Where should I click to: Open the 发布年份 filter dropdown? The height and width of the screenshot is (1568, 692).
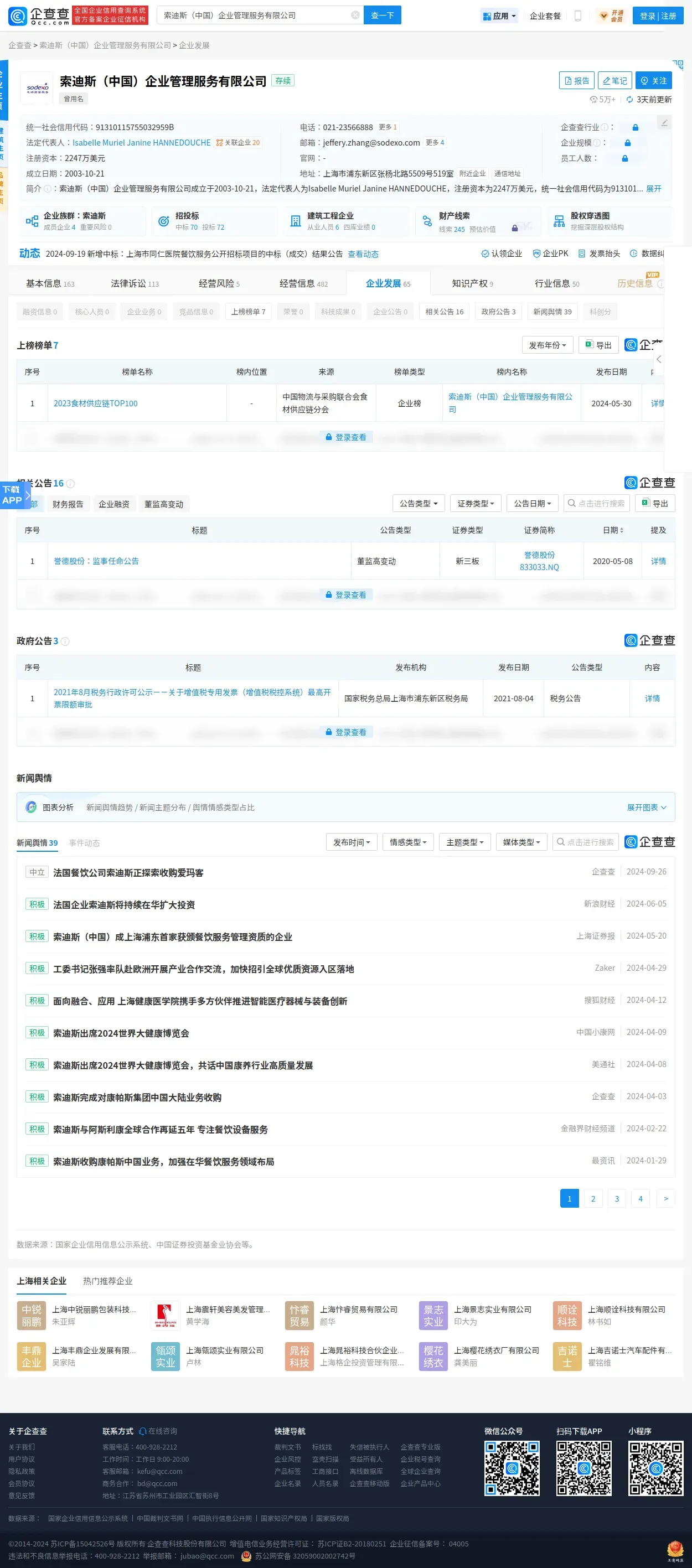coord(547,345)
